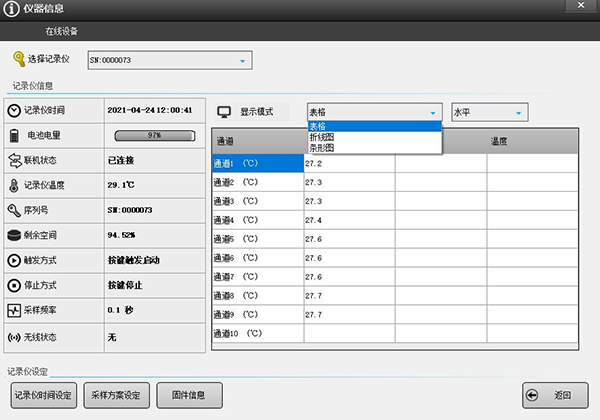This screenshot has width=600, height=420.
Task: Click the connection arrows icon for 联机状态
Action: coord(15,161)
